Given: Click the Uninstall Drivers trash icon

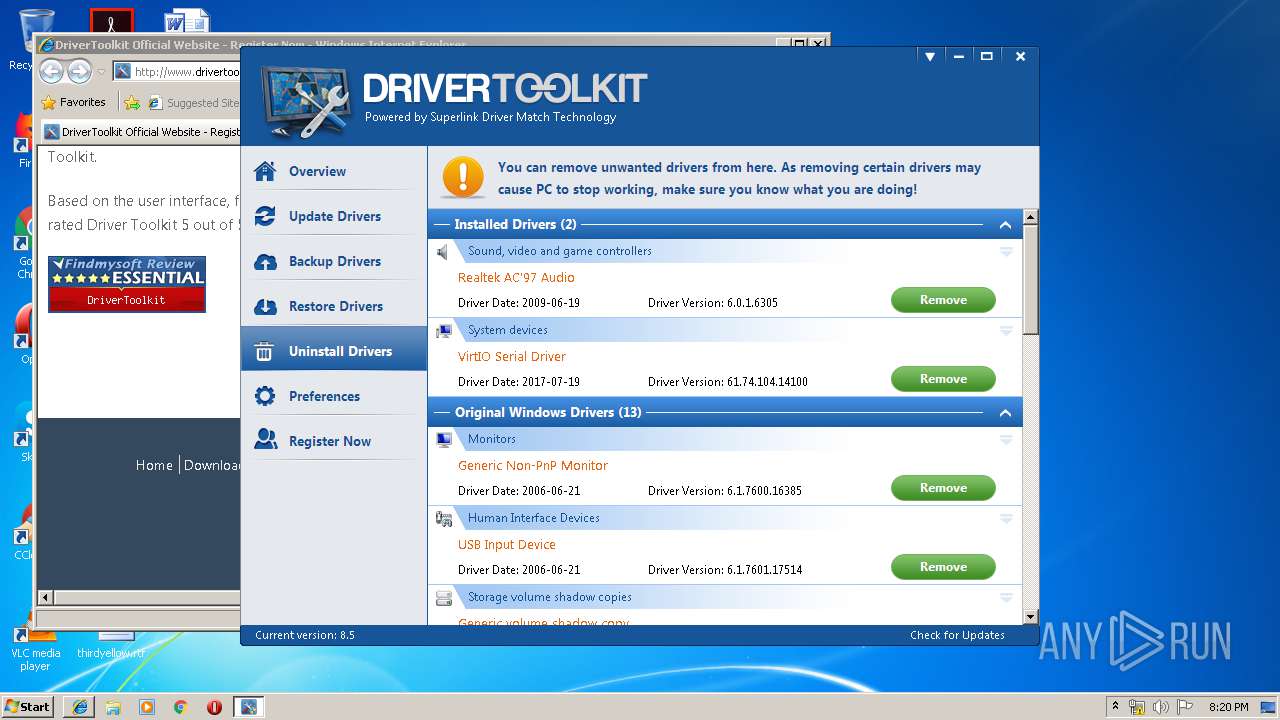Looking at the screenshot, I should [x=264, y=351].
